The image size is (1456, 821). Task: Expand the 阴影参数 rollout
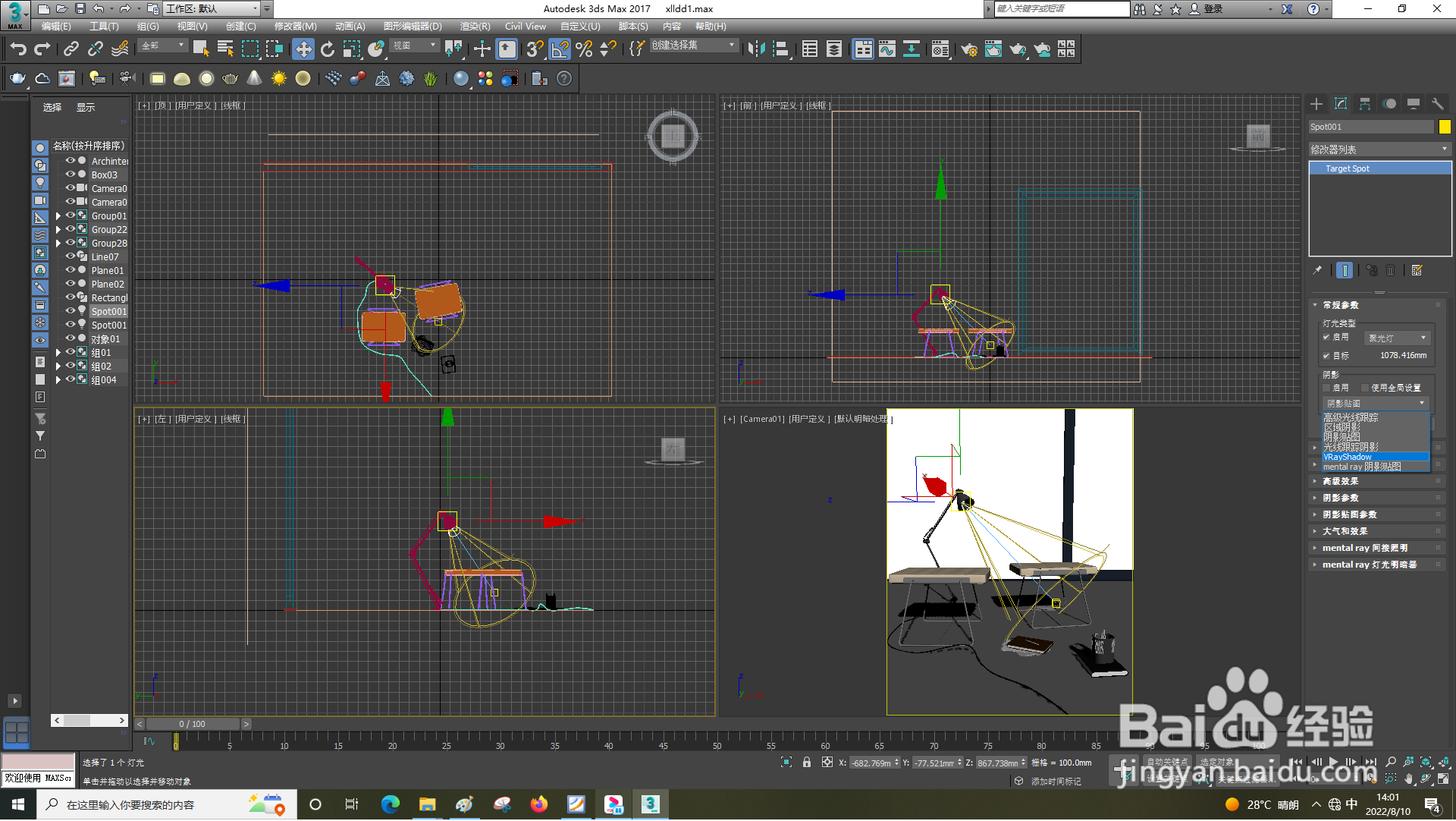click(x=1341, y=499)
